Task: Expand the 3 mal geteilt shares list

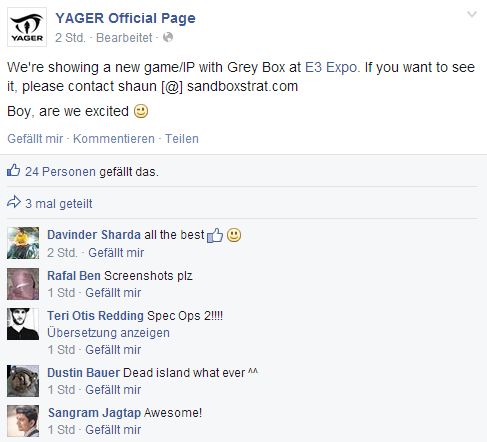Action: 59,204
